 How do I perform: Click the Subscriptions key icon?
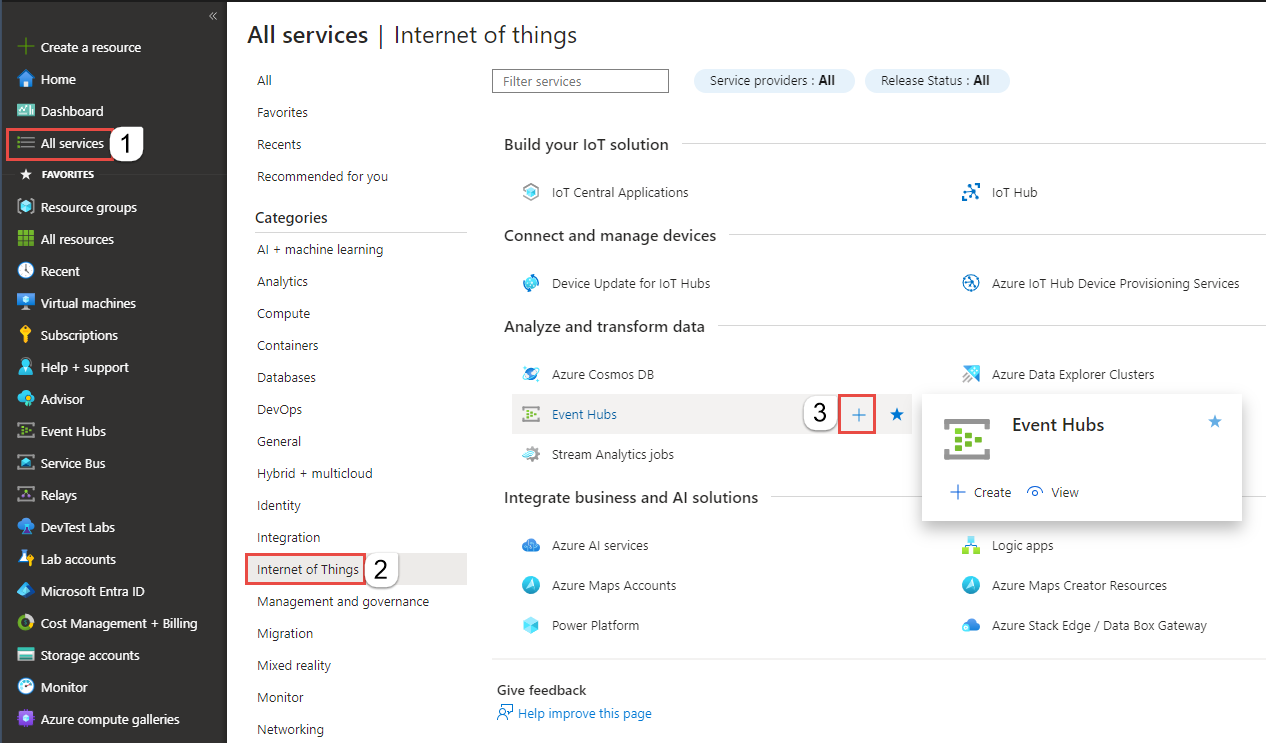(26, 335)
